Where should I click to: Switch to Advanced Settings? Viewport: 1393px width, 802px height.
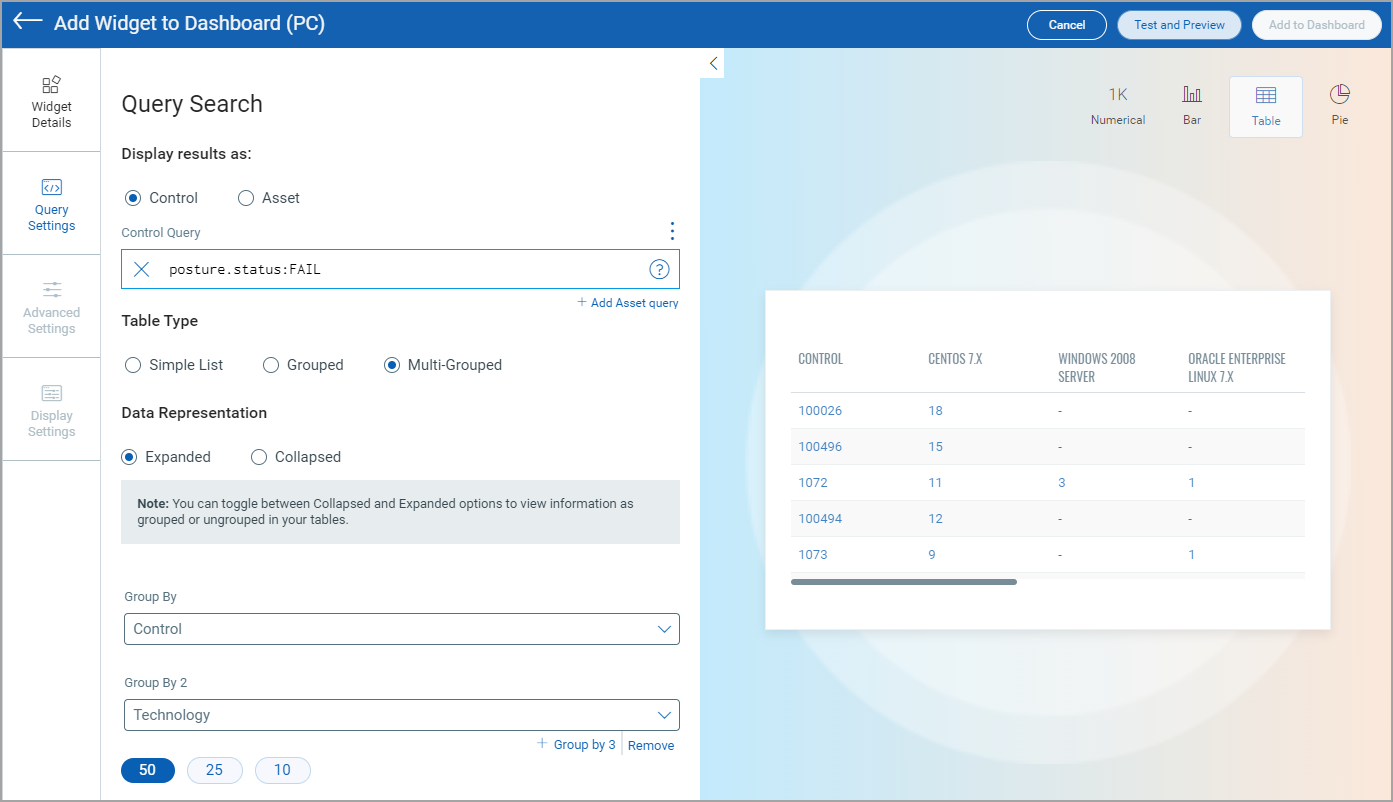tap(51, 306)
